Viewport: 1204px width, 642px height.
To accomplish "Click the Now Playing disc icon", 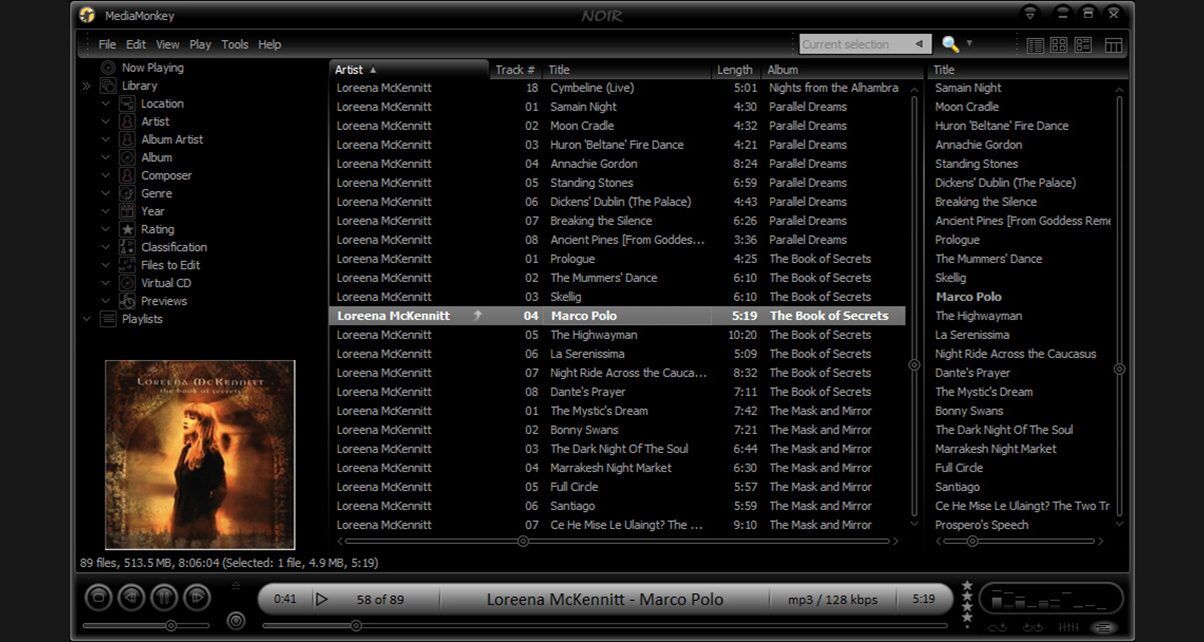I will click(x=108, y=68).
